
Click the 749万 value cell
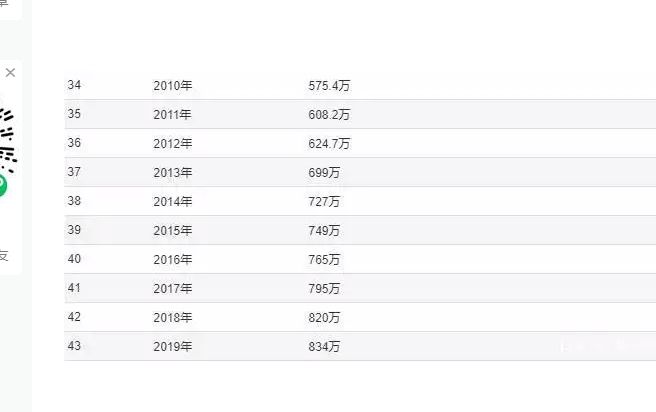coord(324,230)
